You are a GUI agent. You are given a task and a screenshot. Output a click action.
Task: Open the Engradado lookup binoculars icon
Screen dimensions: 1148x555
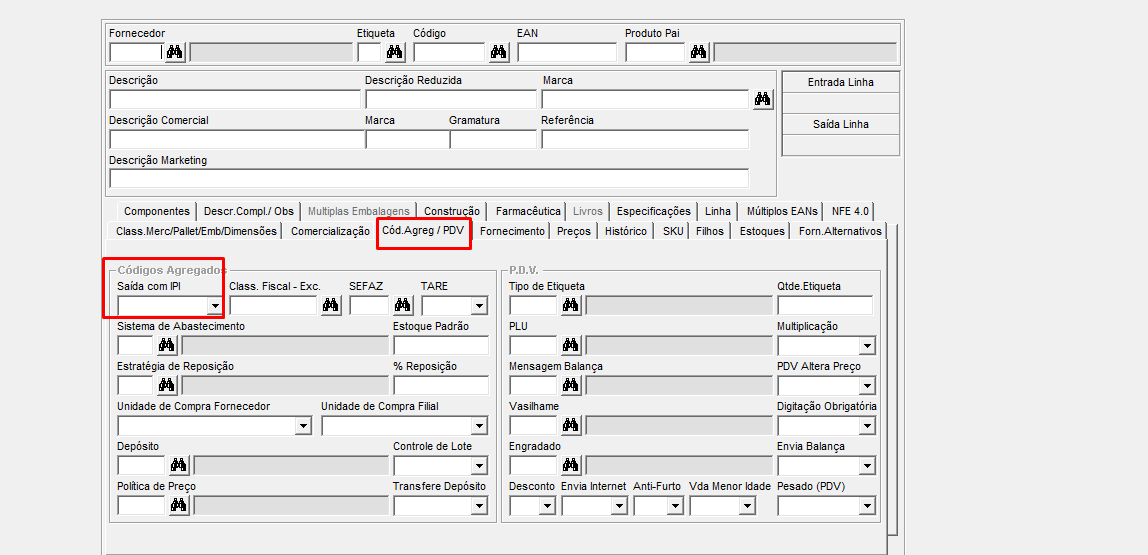pyautogui.click(x=571, y=465)
